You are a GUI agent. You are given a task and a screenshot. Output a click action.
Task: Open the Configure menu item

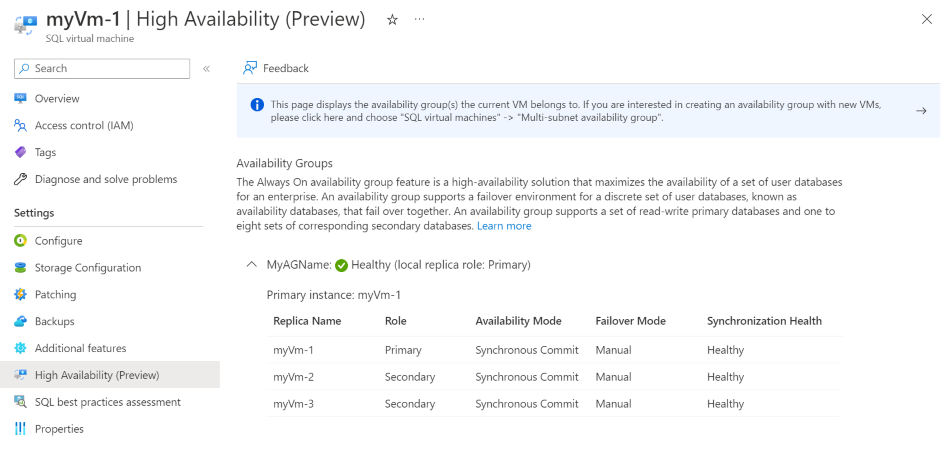coord(58,241)
